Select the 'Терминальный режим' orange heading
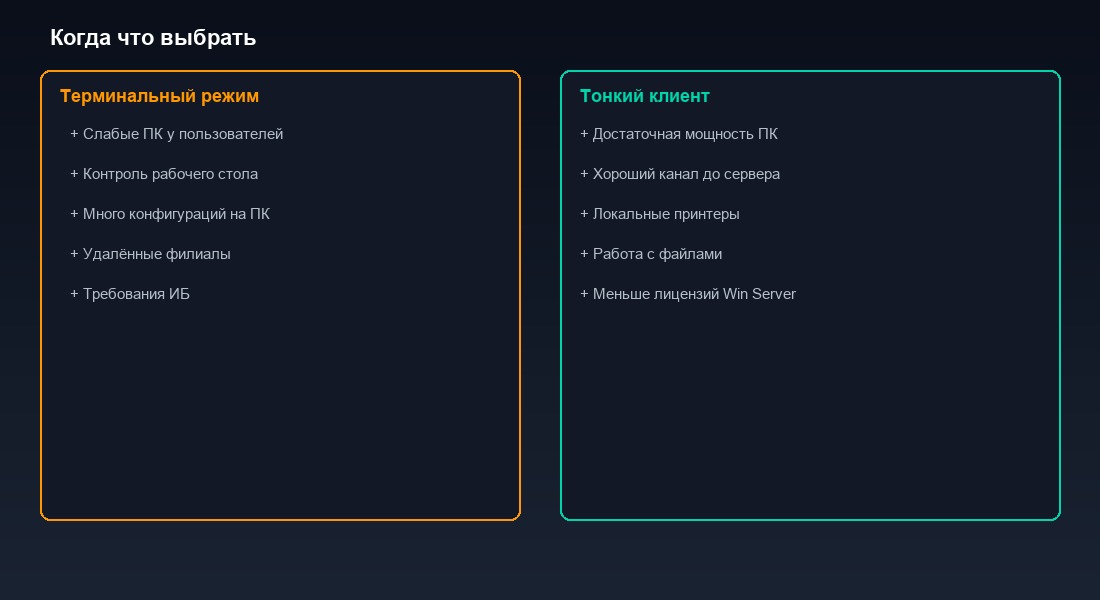The width and height of the screenshot is (1100, 600). (159, 96)
